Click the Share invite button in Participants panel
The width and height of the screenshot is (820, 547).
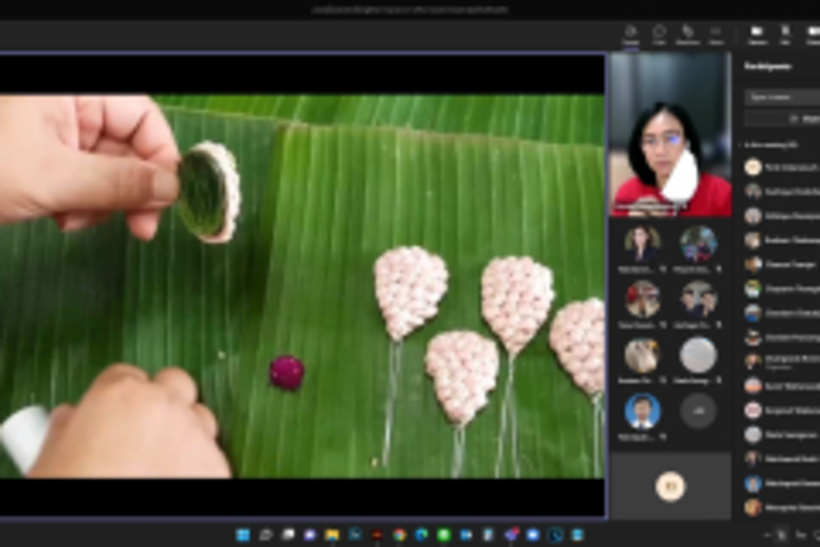[x=782, y=119]
